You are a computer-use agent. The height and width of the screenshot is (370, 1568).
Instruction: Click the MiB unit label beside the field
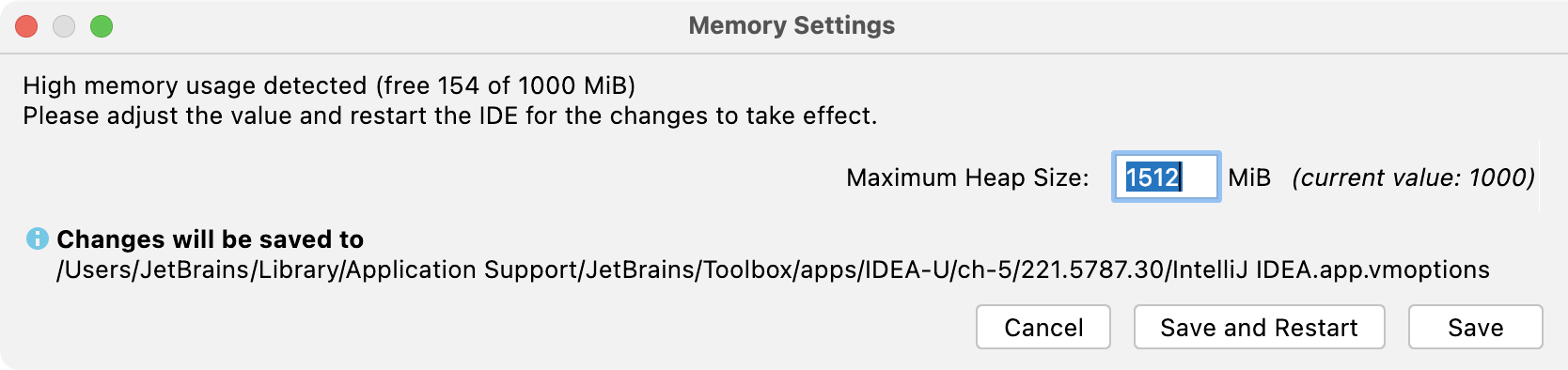pyautogui.click(x=1249, y=177)
